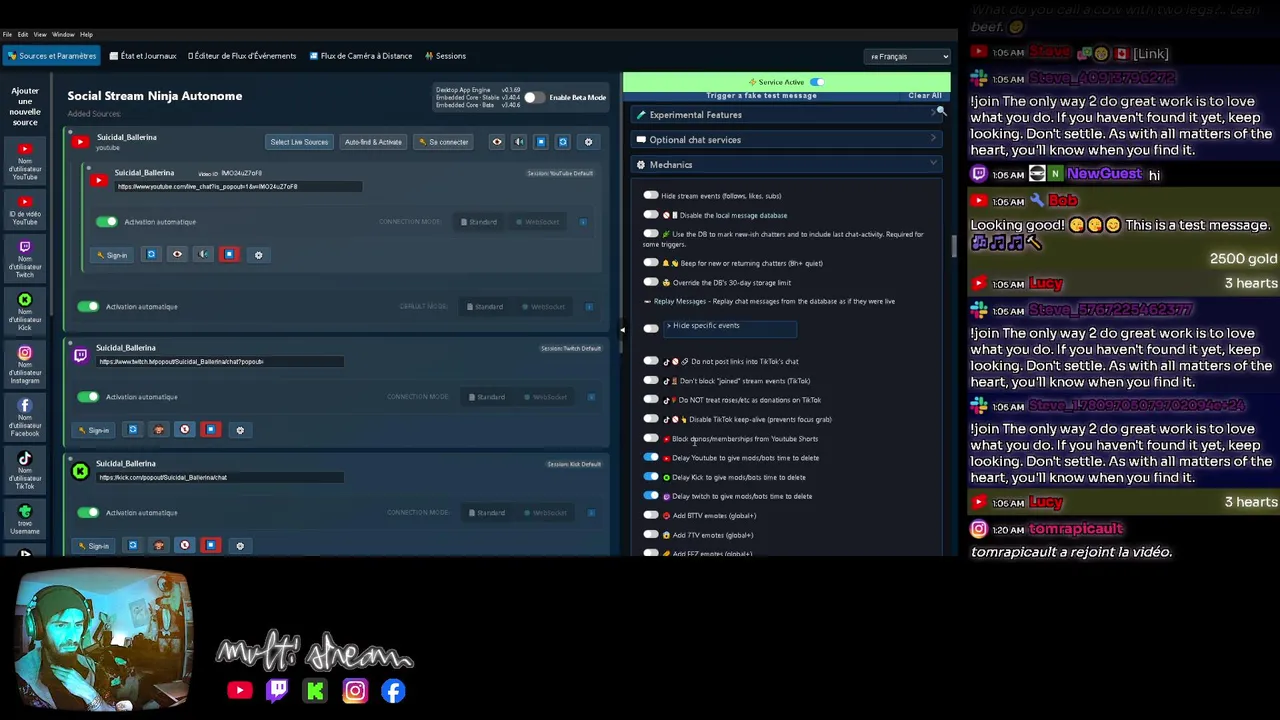The width and height of the screenshot is (1280, 720).
Task: Add a Kick username source from sidebar
Action: click(25, 312)
